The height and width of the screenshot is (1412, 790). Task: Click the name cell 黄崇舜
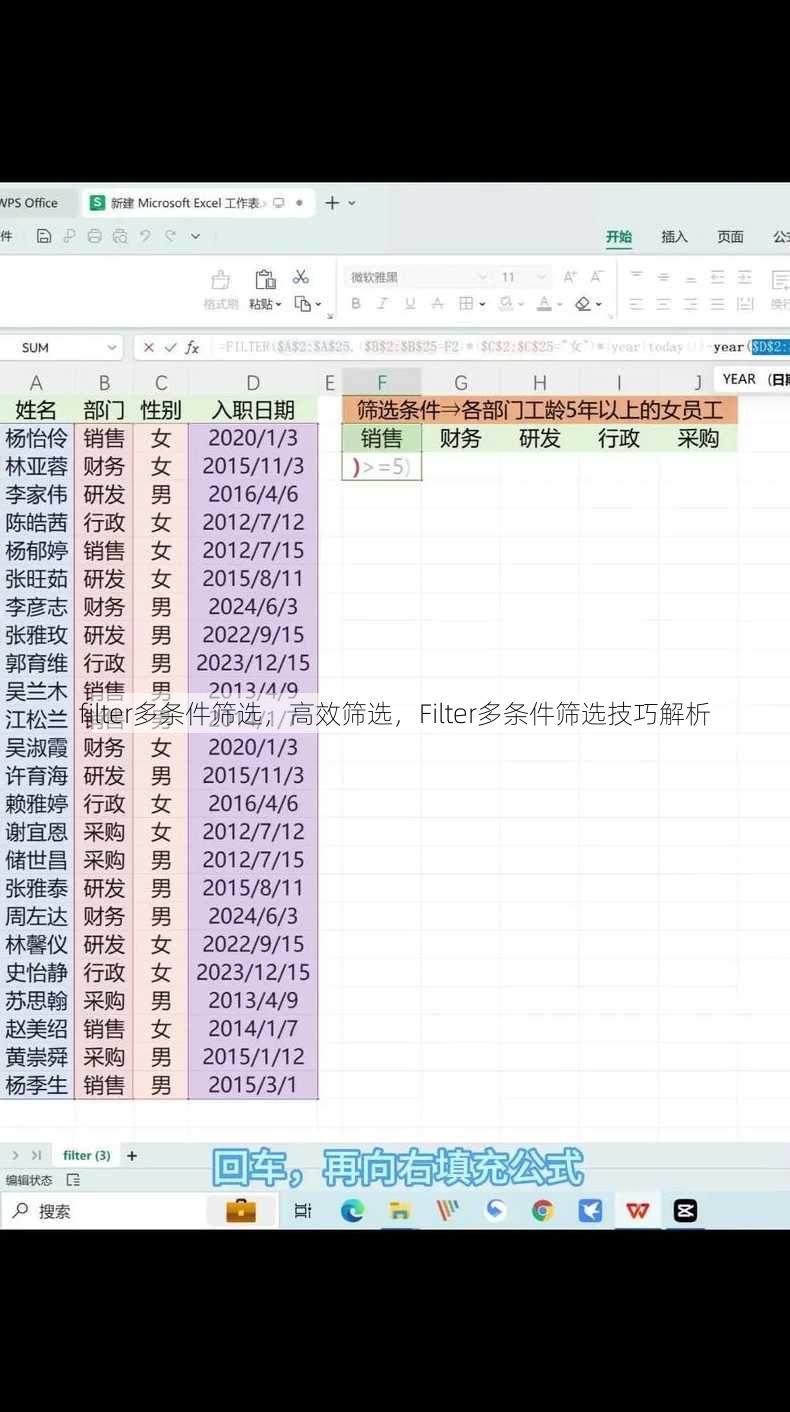pos(37,1056)
